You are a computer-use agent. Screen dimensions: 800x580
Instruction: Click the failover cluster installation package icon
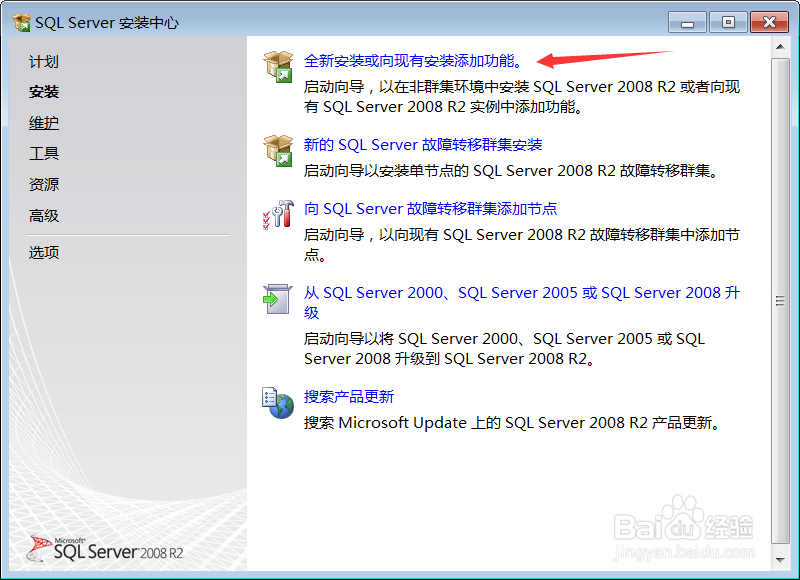278,151
